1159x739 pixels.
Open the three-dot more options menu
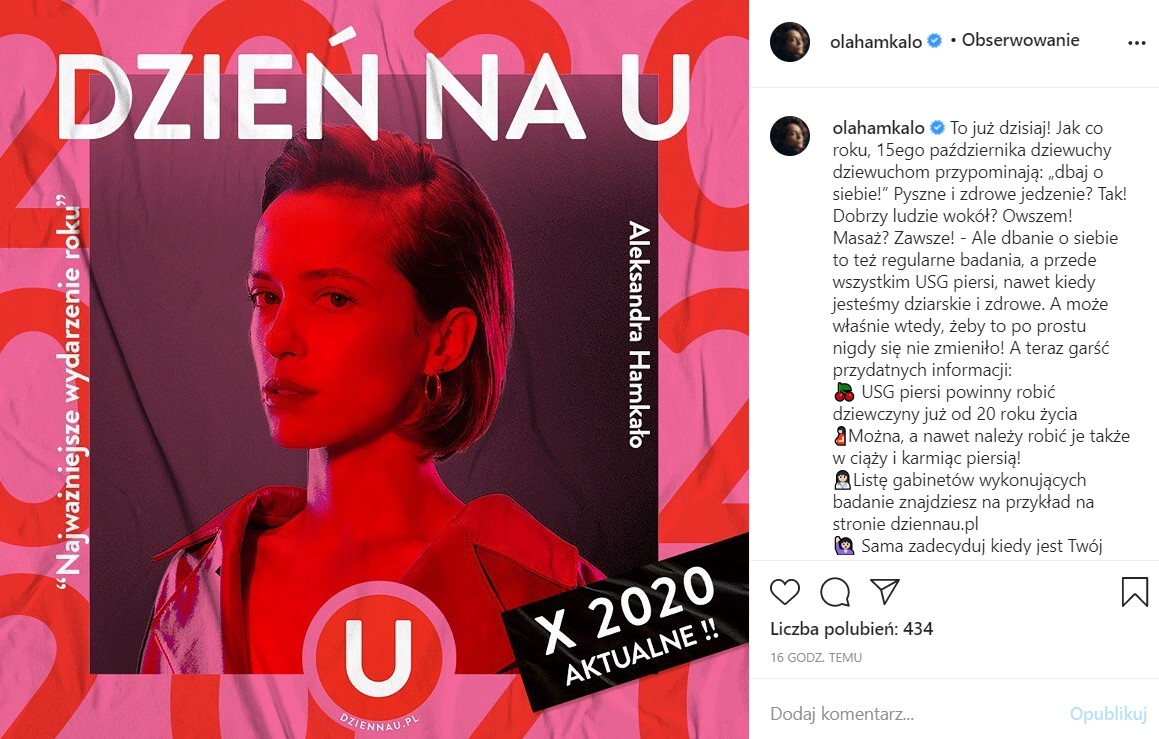1136,43
